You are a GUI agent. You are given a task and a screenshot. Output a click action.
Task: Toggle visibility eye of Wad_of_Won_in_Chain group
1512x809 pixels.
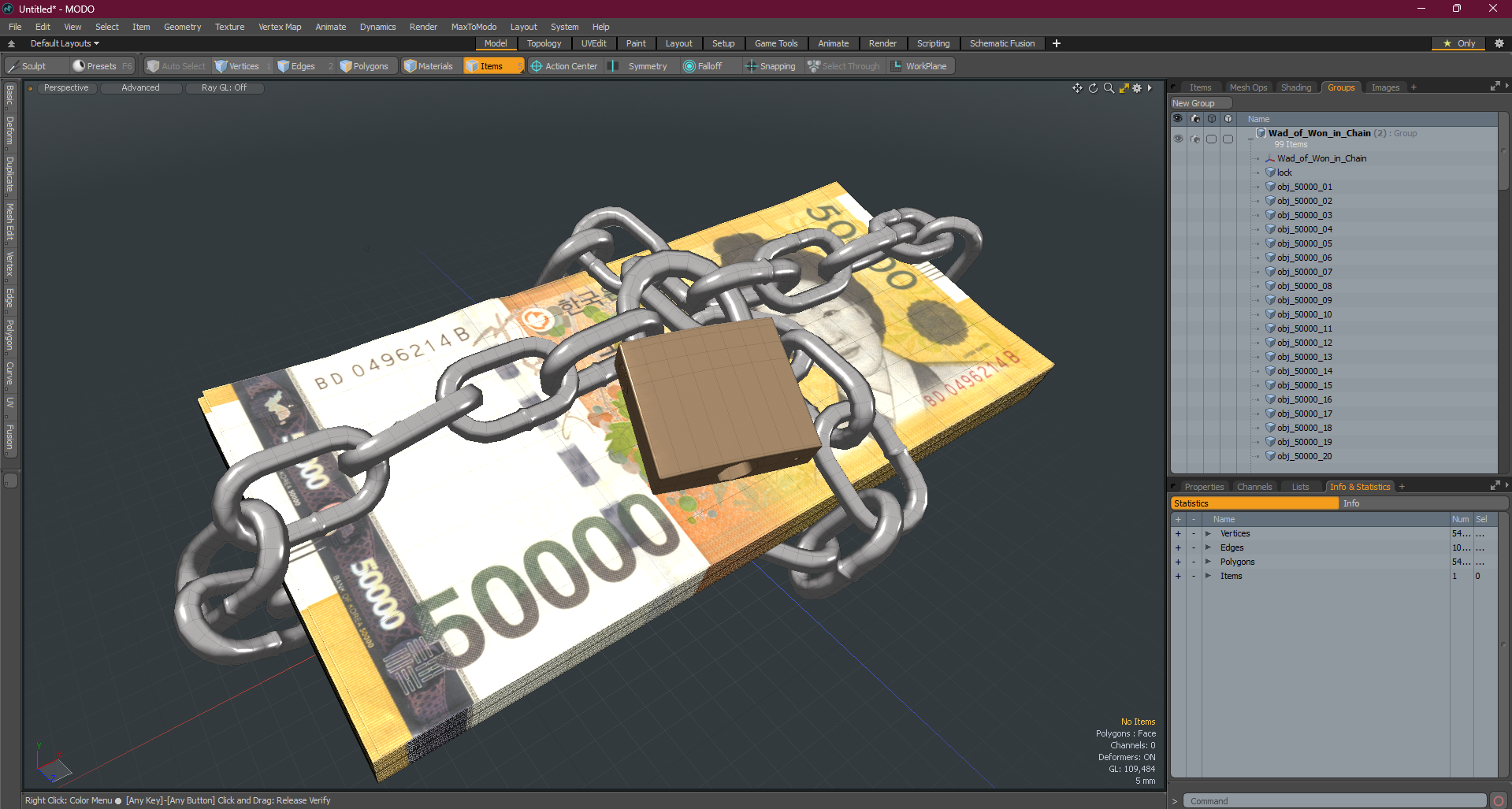coord(1178,139)
